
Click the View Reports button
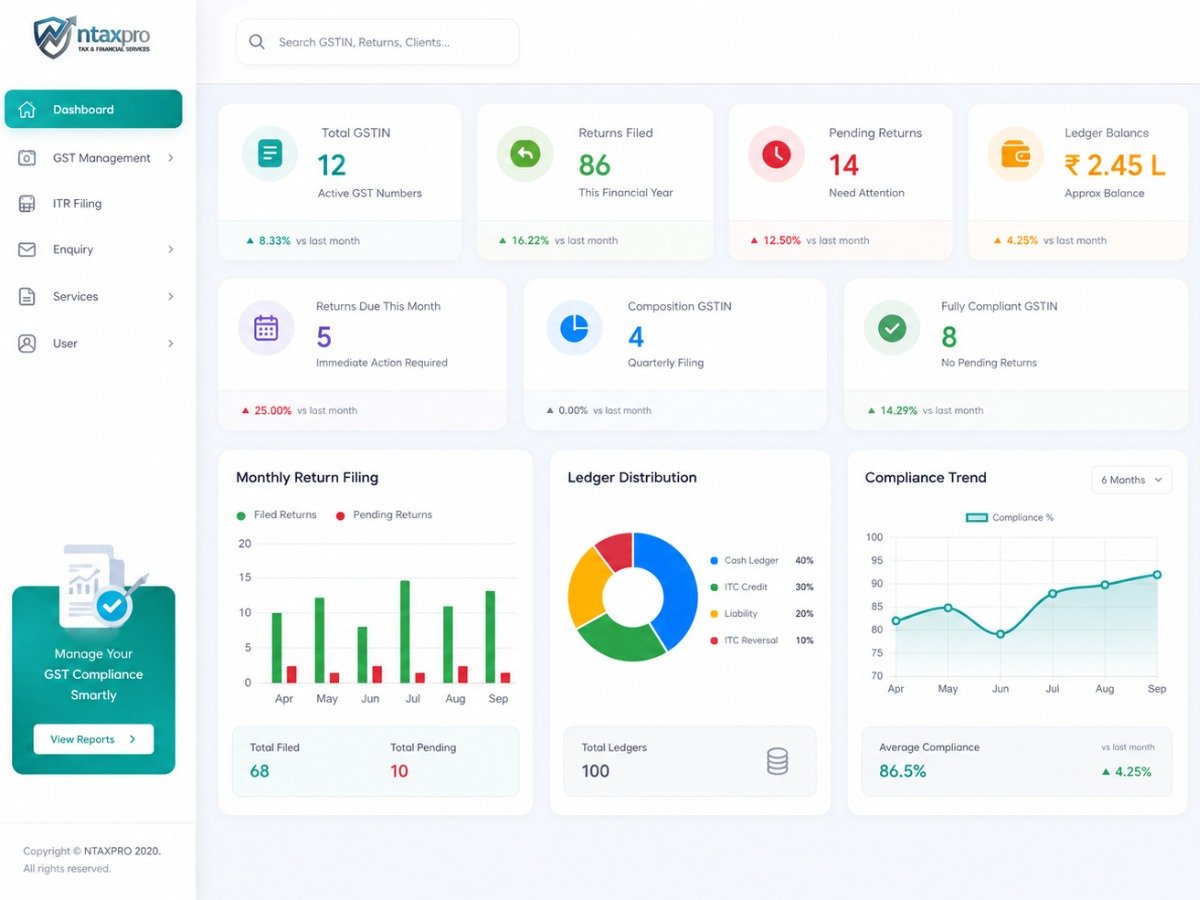point(94,739)
